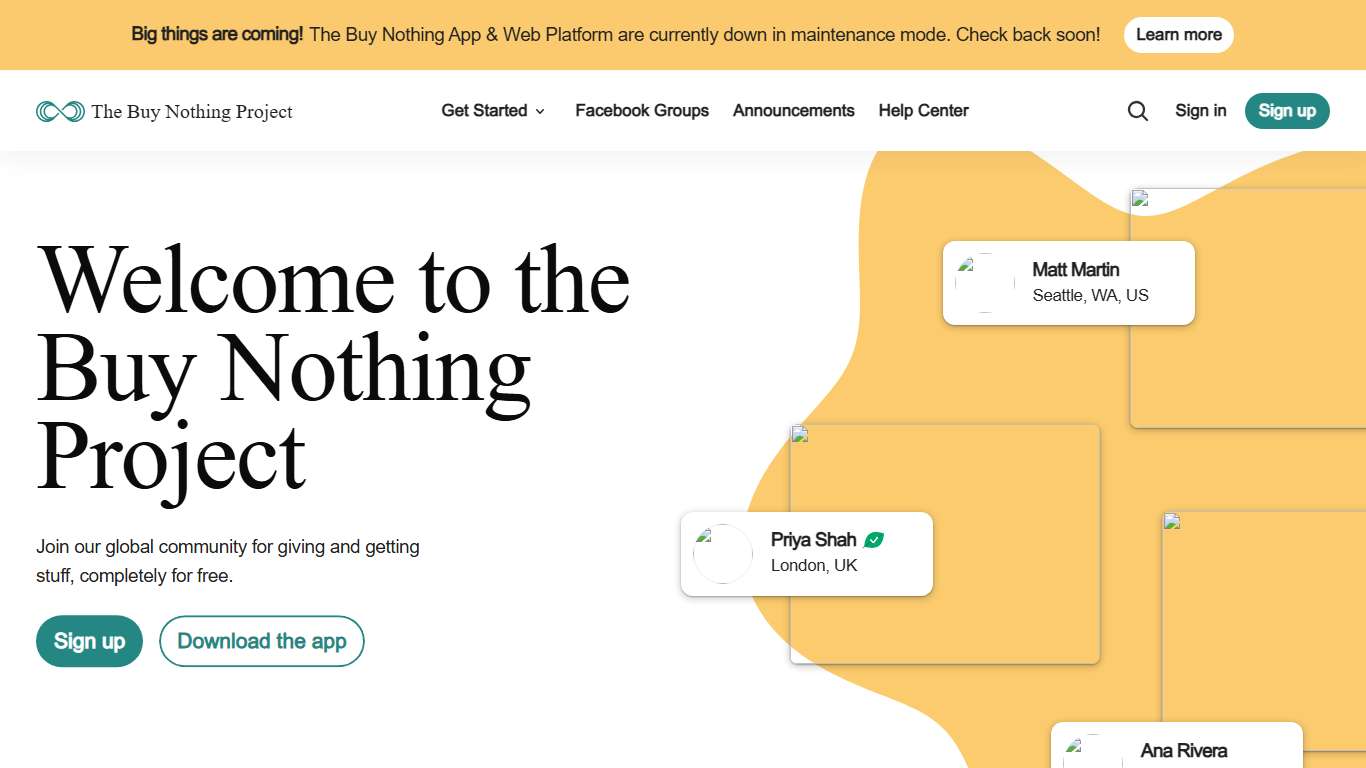Click Download the app
This screenshot has height=768, width=1366.
pos(261,641)
